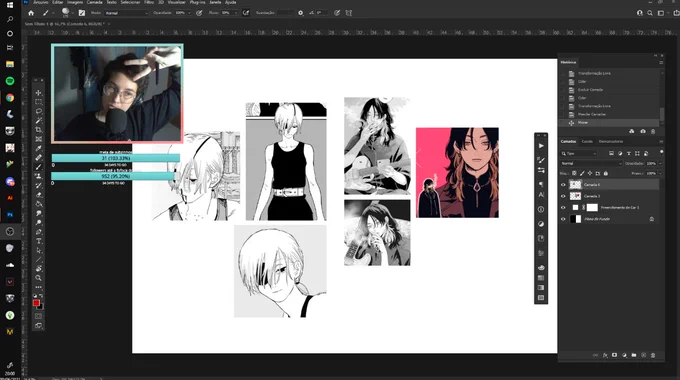Open the Arquivo menu
This screenshot has height=380, width=680.
click(41, 2)
